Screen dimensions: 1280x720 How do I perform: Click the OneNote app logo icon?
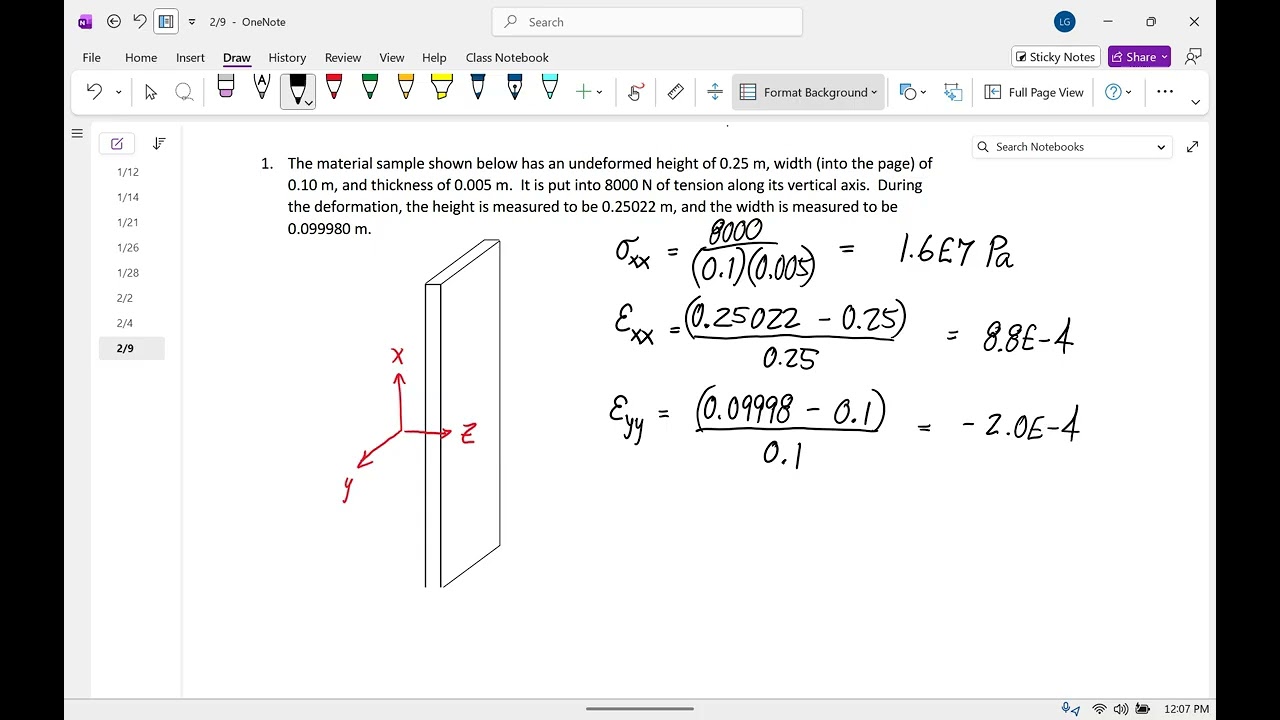tap(85, 21)
